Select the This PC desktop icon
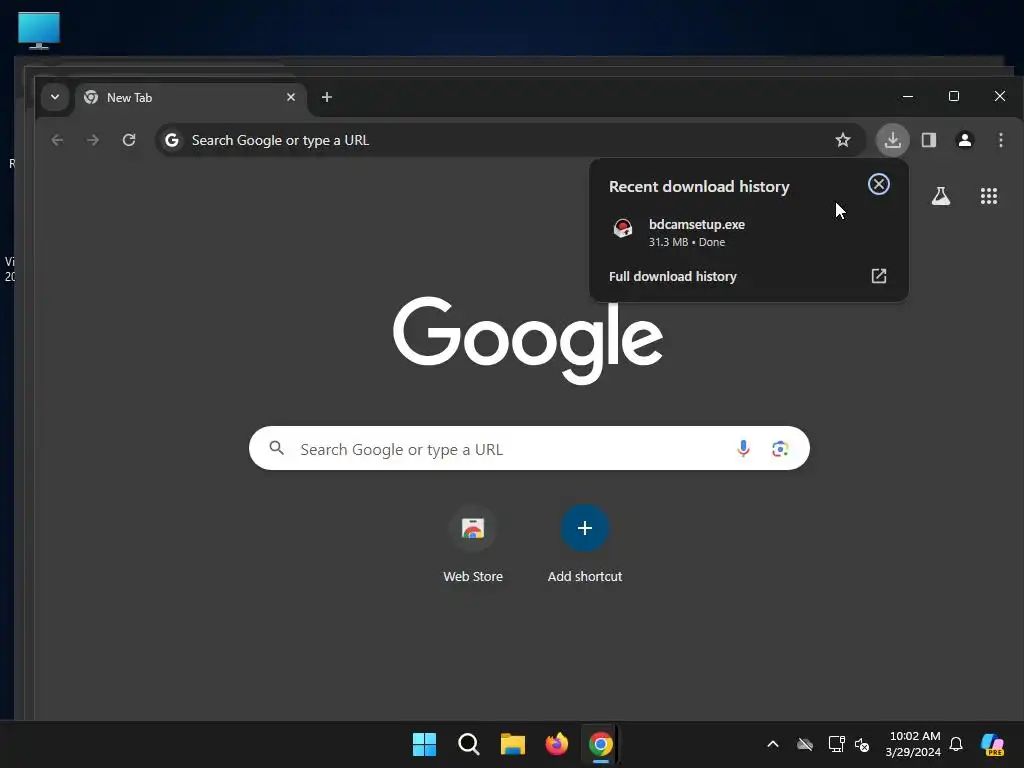The image size is (1024, 768). [39, 30]
